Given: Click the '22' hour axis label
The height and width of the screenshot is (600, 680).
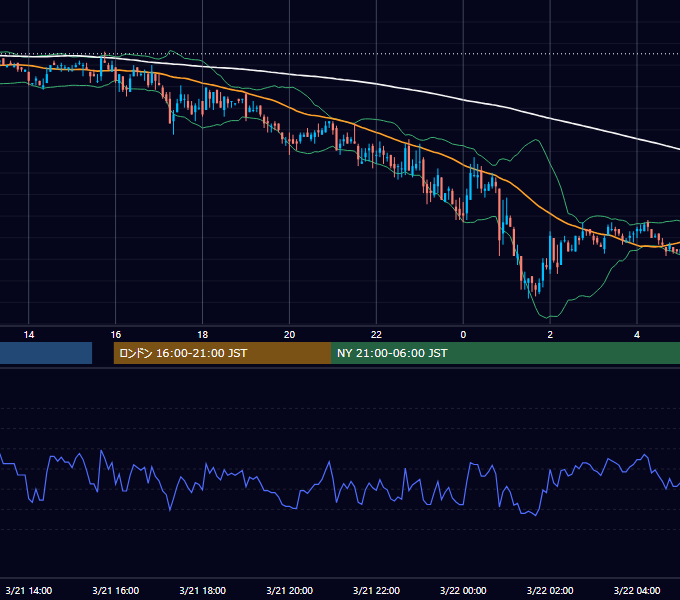Looking at the screenshot, I should coord(376,335).
